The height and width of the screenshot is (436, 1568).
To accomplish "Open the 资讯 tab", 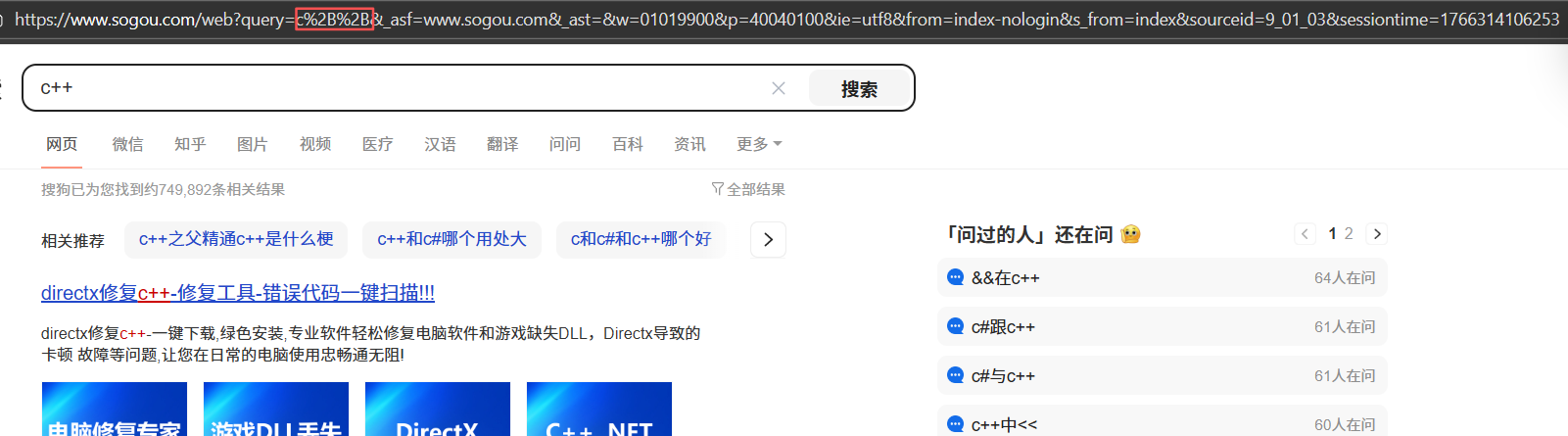I will 689,144.
